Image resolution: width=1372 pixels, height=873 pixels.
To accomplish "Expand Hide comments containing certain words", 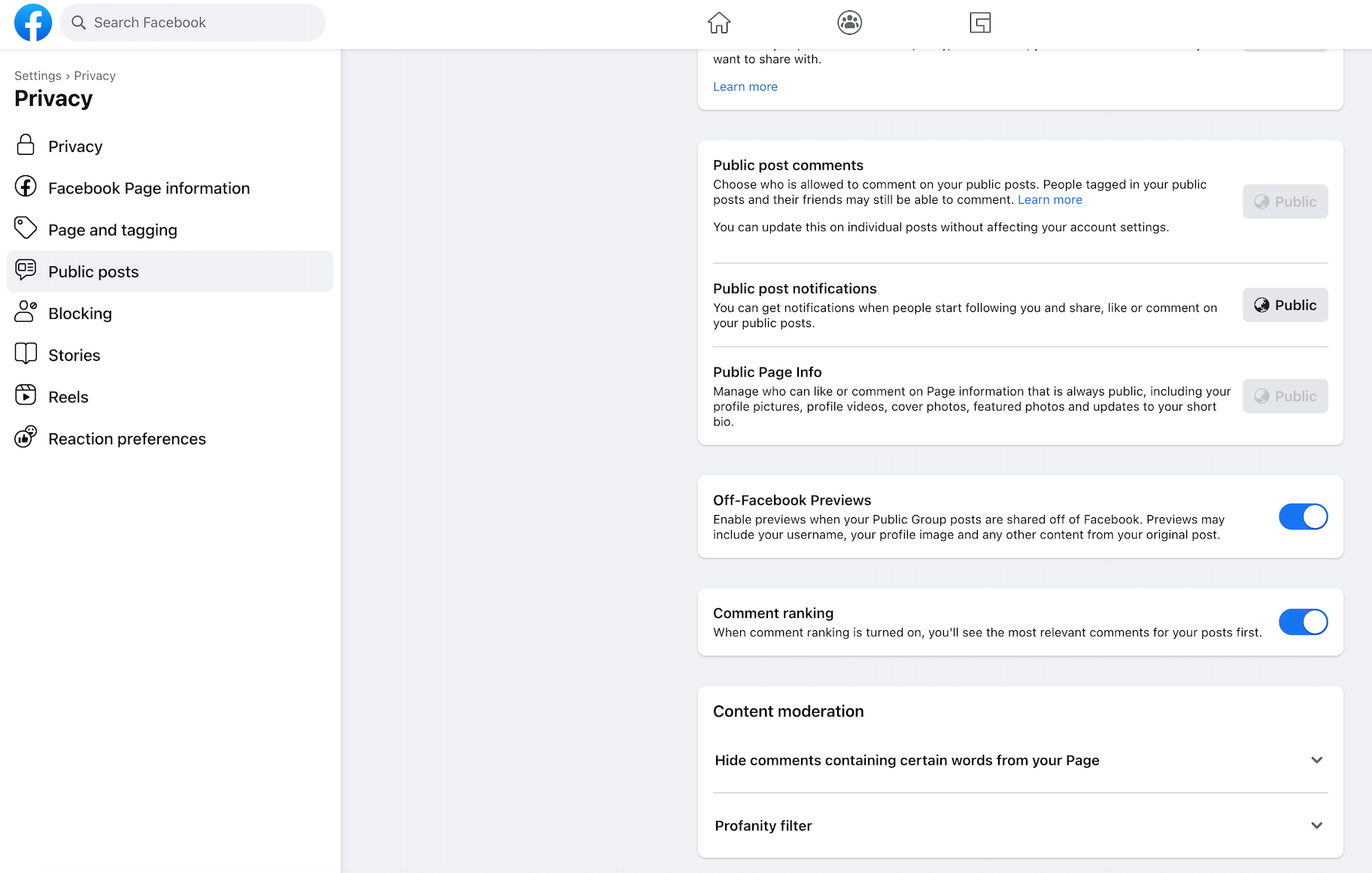I will coord(1316,760).
